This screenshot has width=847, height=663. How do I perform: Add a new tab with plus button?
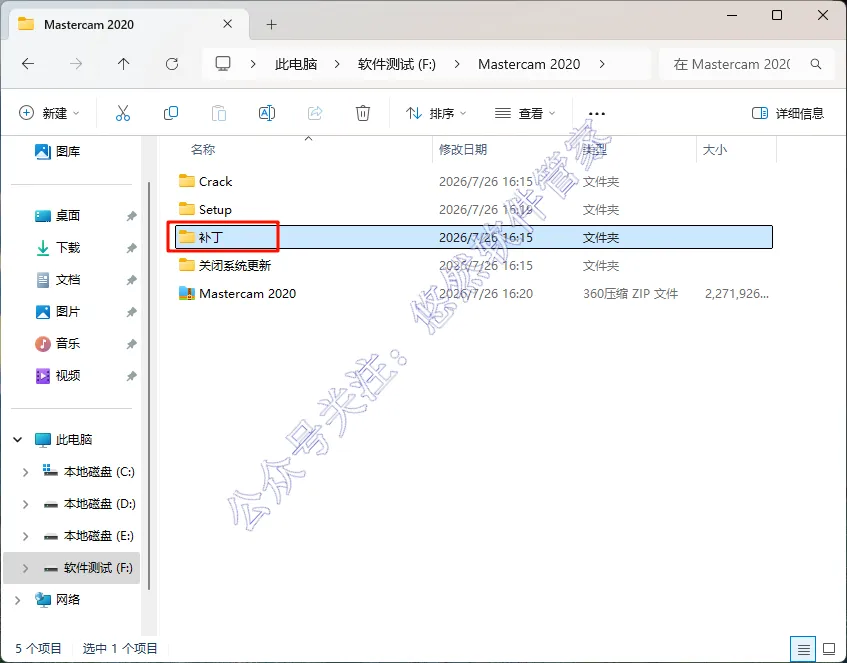(x=271, y=24)
